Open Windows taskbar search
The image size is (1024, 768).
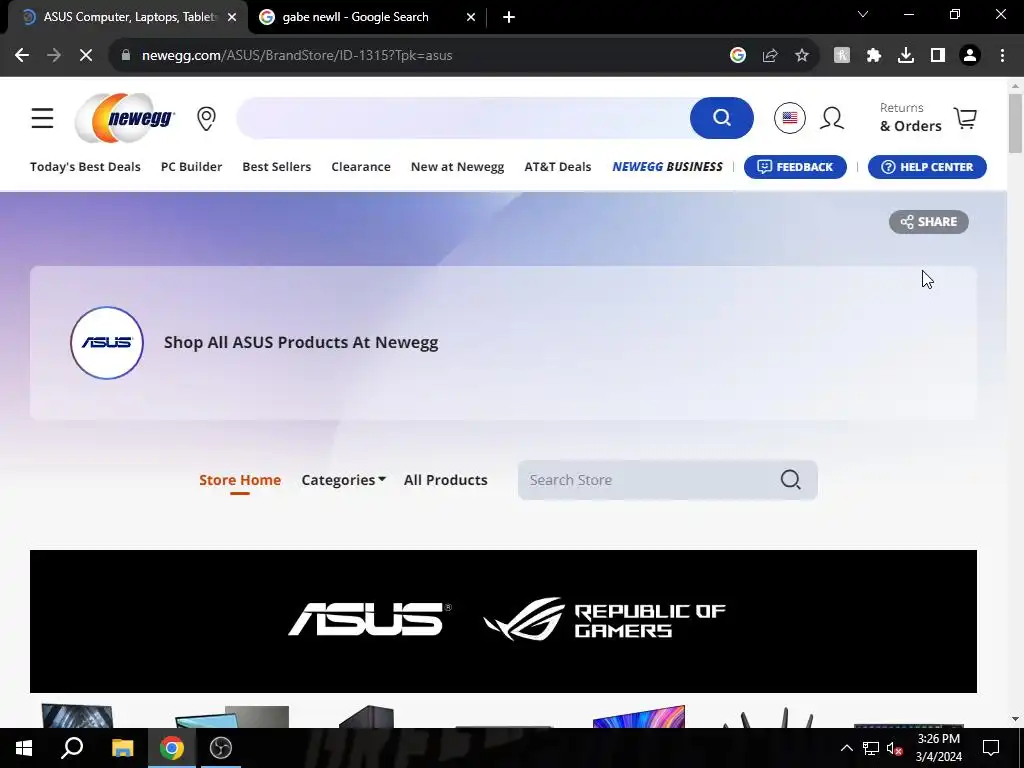(x=72, y=748)
